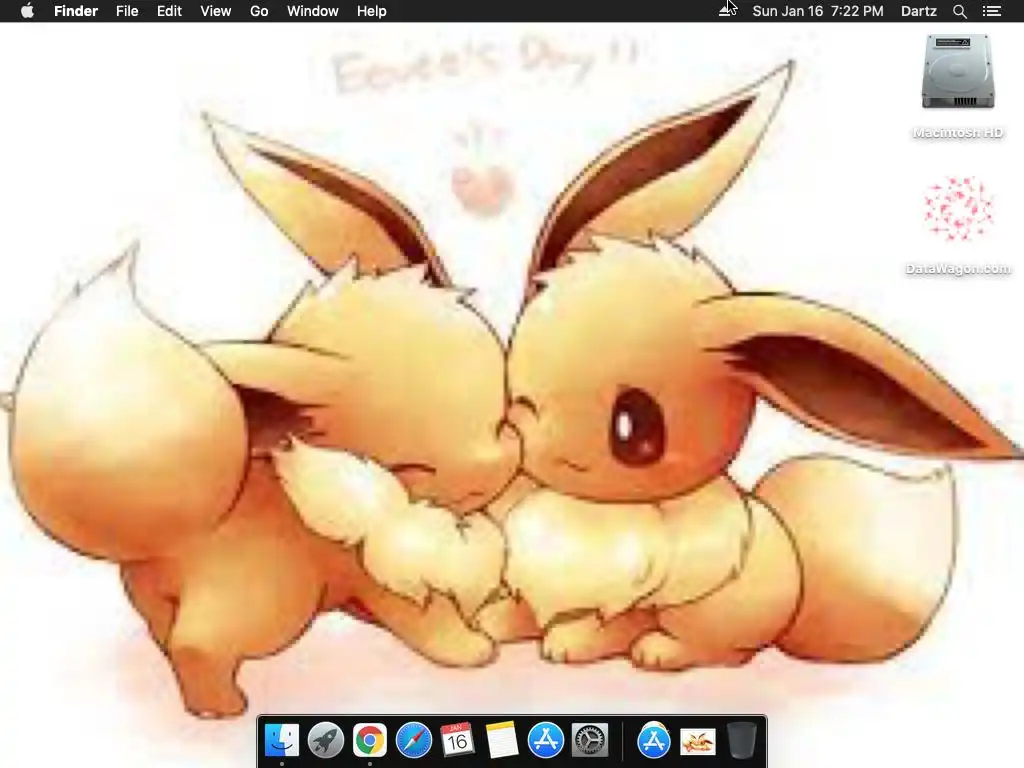The image size is (1024, 768).
Task: Open System Preferences gear icon
Action: click(x=590, y=740)
